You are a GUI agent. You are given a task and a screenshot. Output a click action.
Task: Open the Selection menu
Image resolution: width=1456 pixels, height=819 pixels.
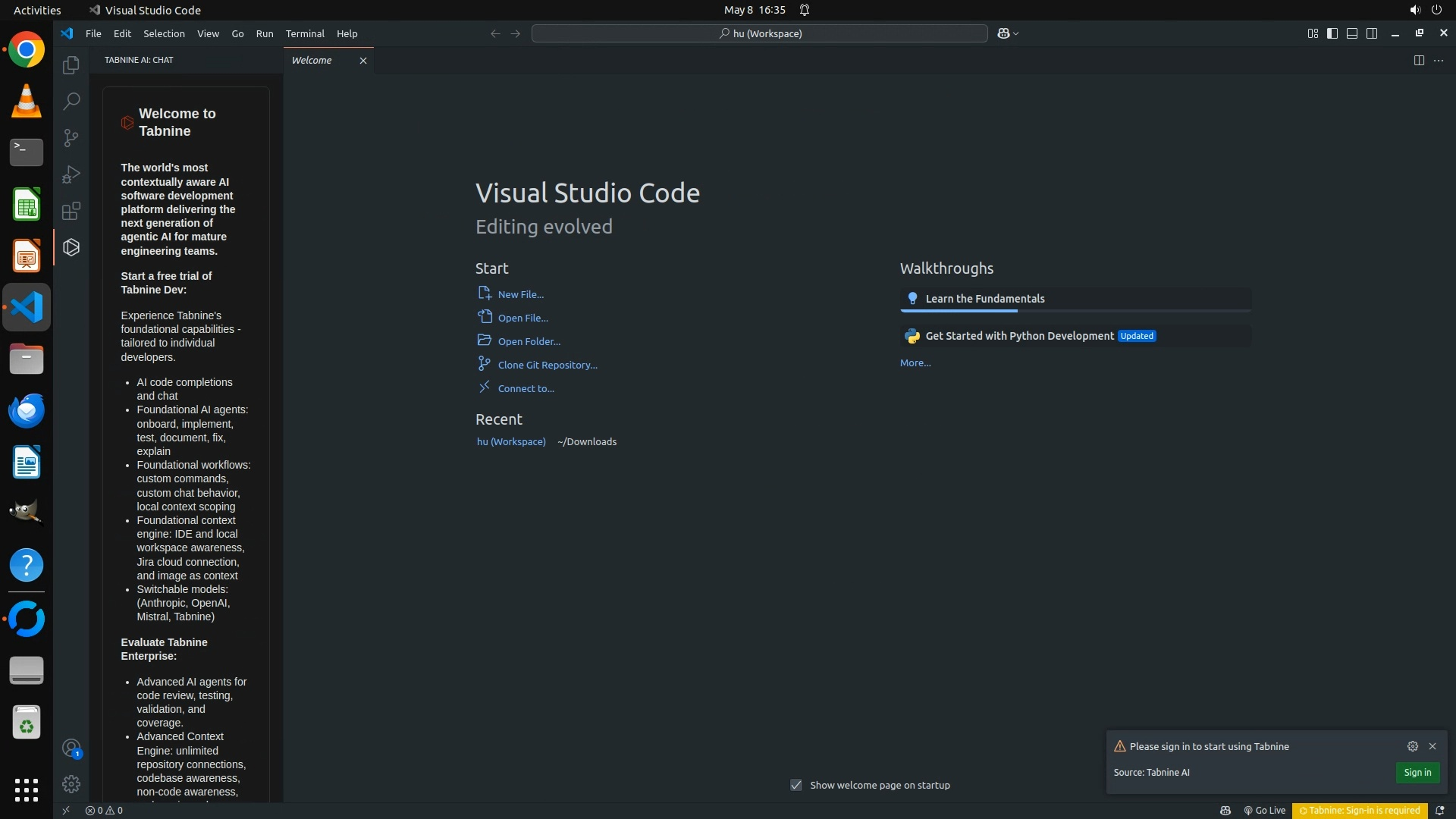[x=164, y=33]
